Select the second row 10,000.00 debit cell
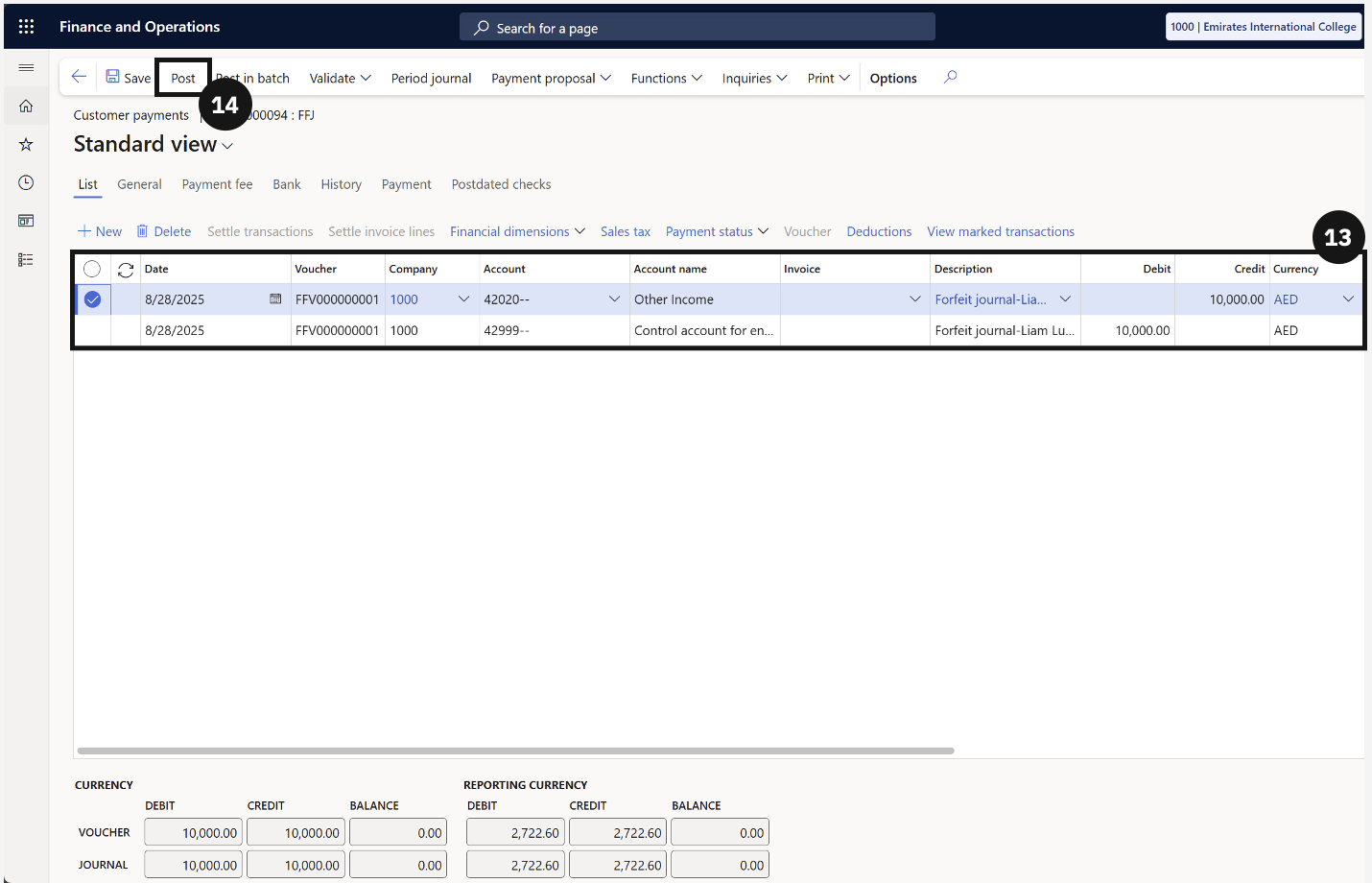 coord(1127,330)
